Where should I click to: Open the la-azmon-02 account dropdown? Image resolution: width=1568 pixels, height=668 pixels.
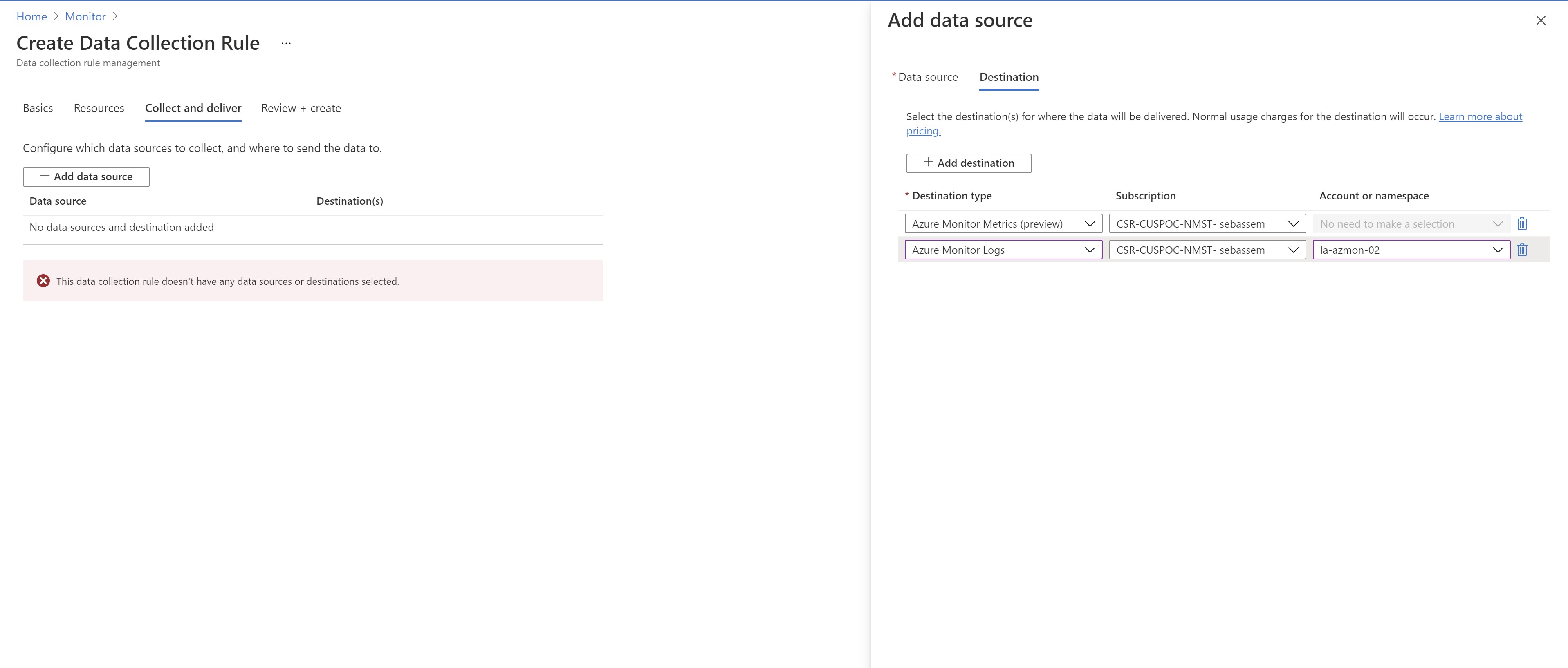1411,250
